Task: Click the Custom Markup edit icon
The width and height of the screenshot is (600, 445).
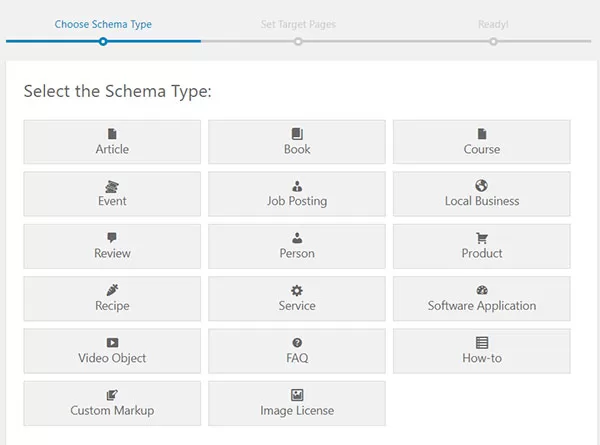Action: (x=112, y=395)
